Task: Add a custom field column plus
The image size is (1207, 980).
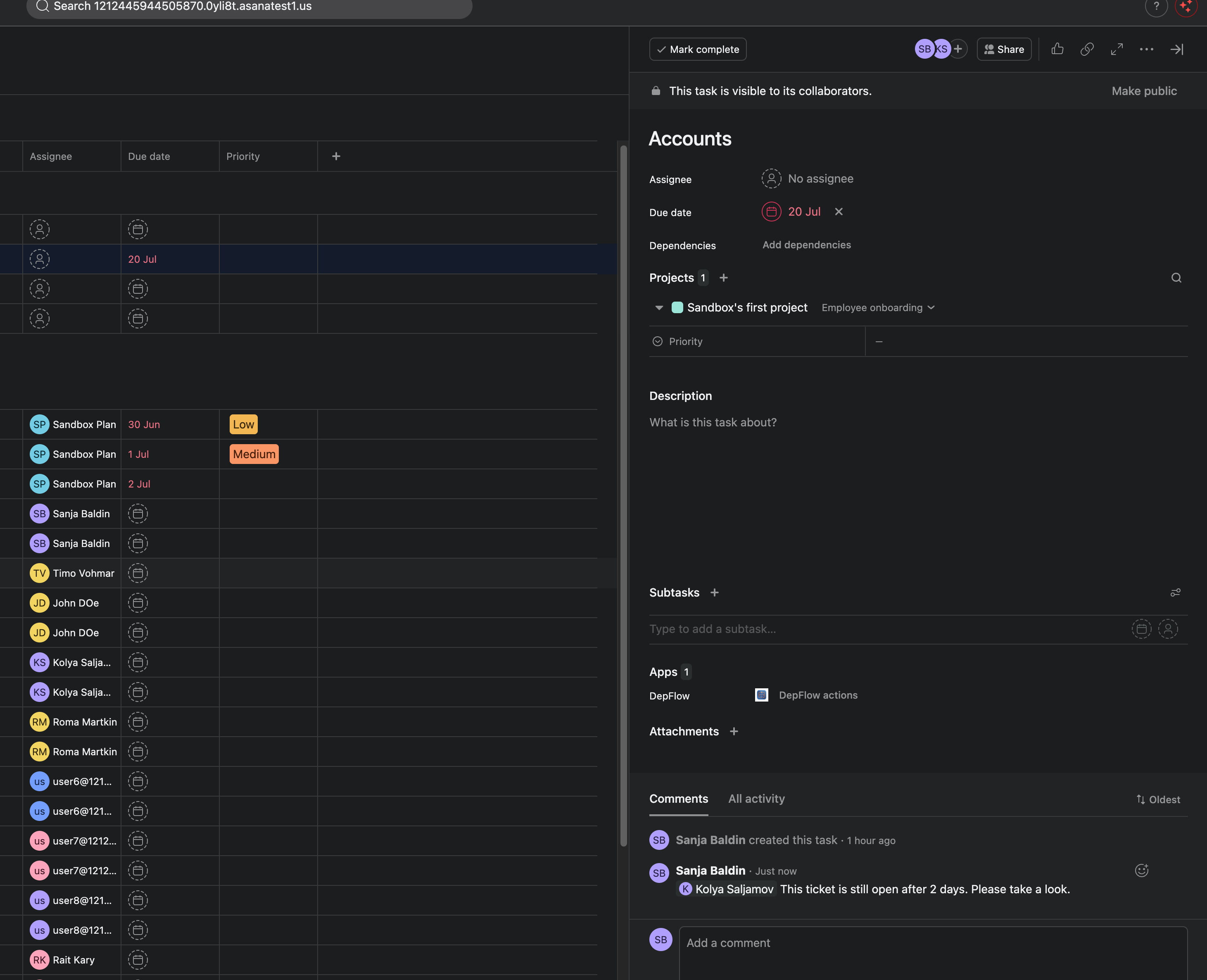Action: [336, 156]
